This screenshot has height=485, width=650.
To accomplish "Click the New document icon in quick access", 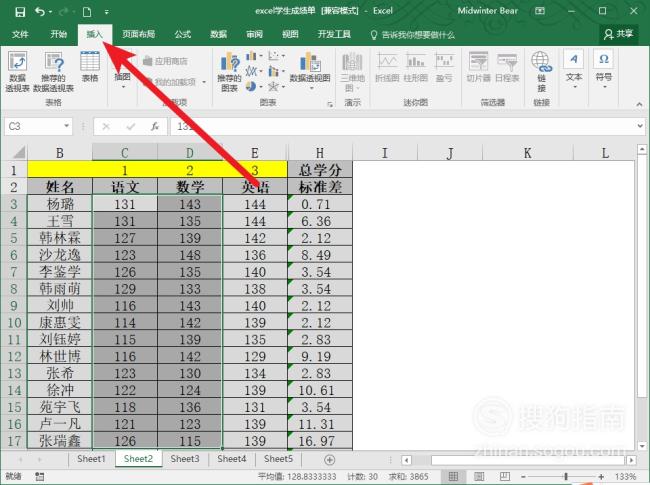I will (87, 12).
